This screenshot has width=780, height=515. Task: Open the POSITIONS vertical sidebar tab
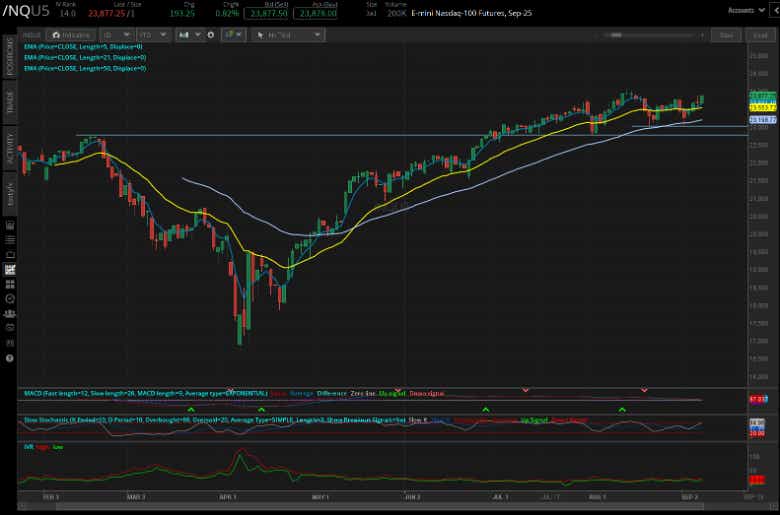click(9, 56)
